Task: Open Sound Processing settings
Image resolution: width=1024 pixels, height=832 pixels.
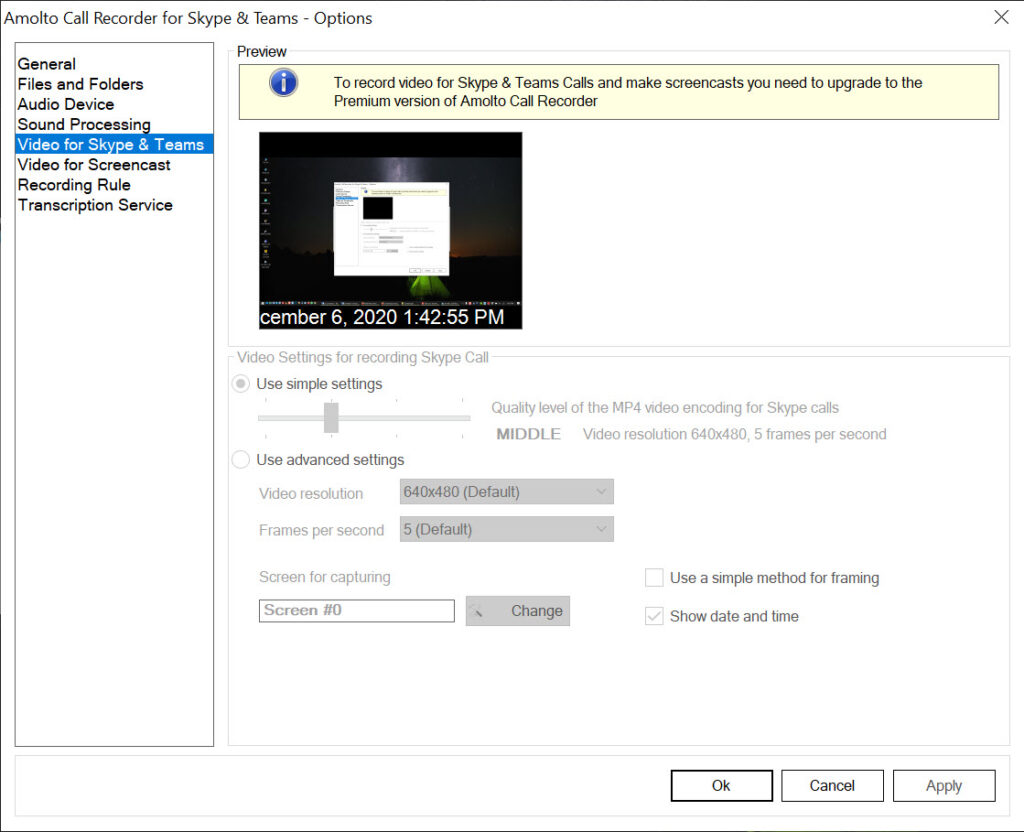Action: (84, 125)
